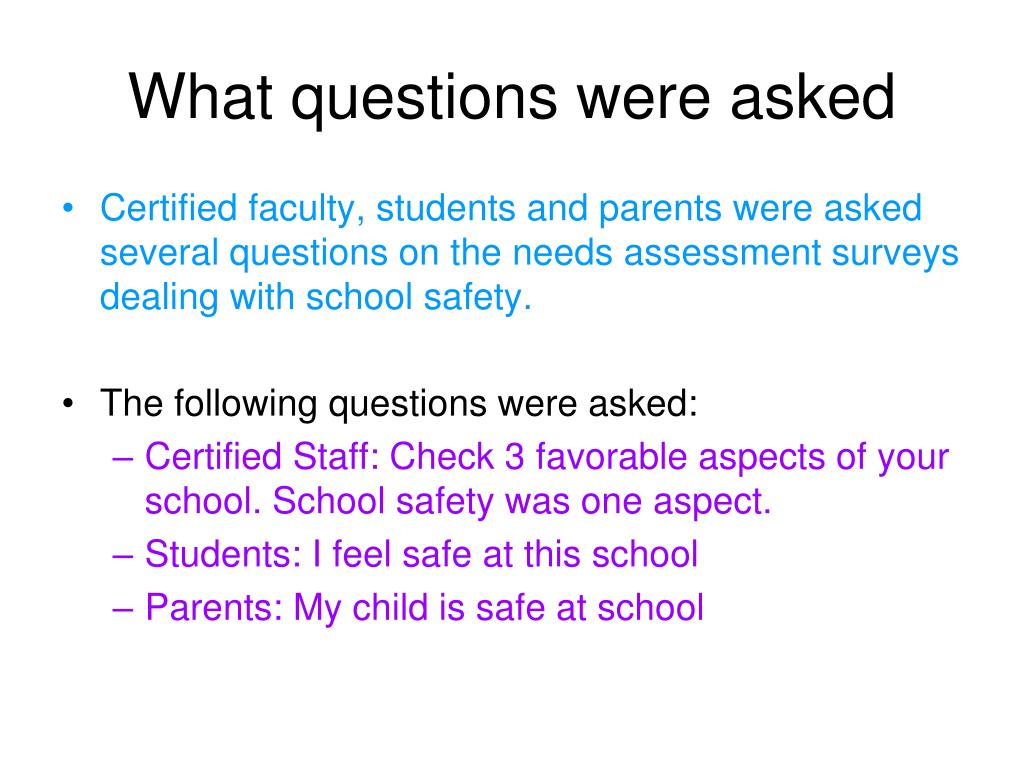Click 'The following questions were asked:' line

[x=399, y=404]
